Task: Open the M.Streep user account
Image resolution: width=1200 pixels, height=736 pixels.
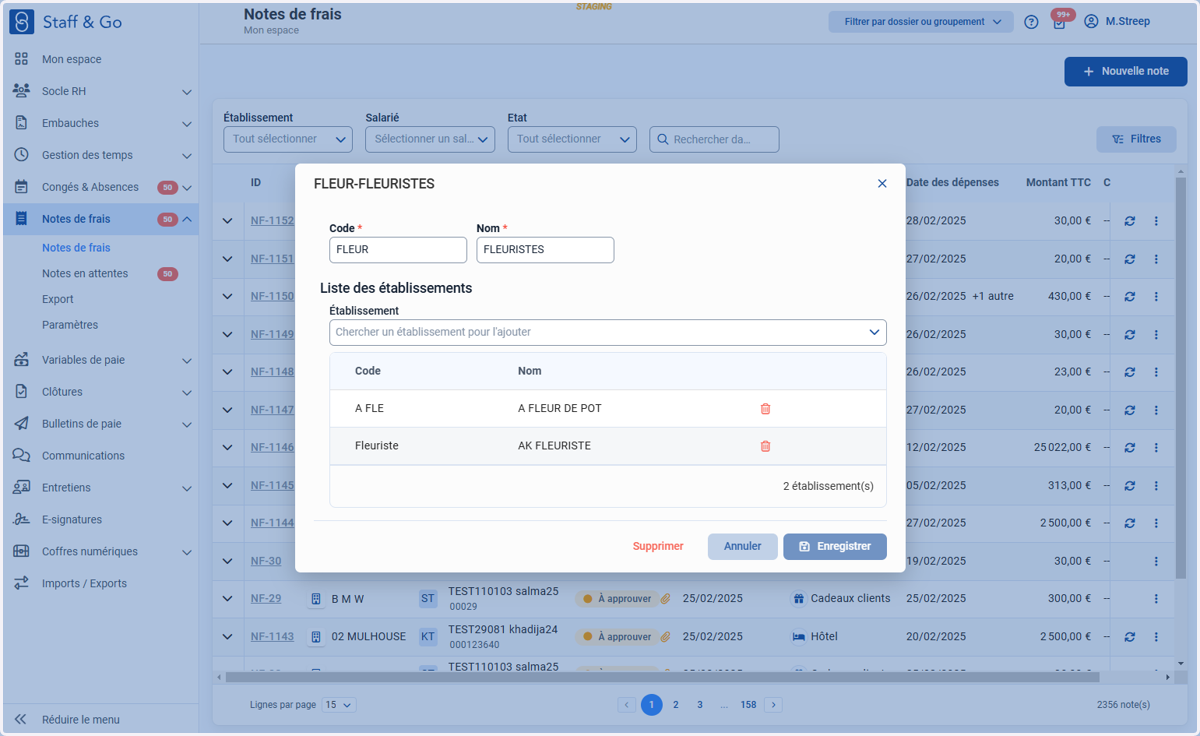Action: [1117, 21]
